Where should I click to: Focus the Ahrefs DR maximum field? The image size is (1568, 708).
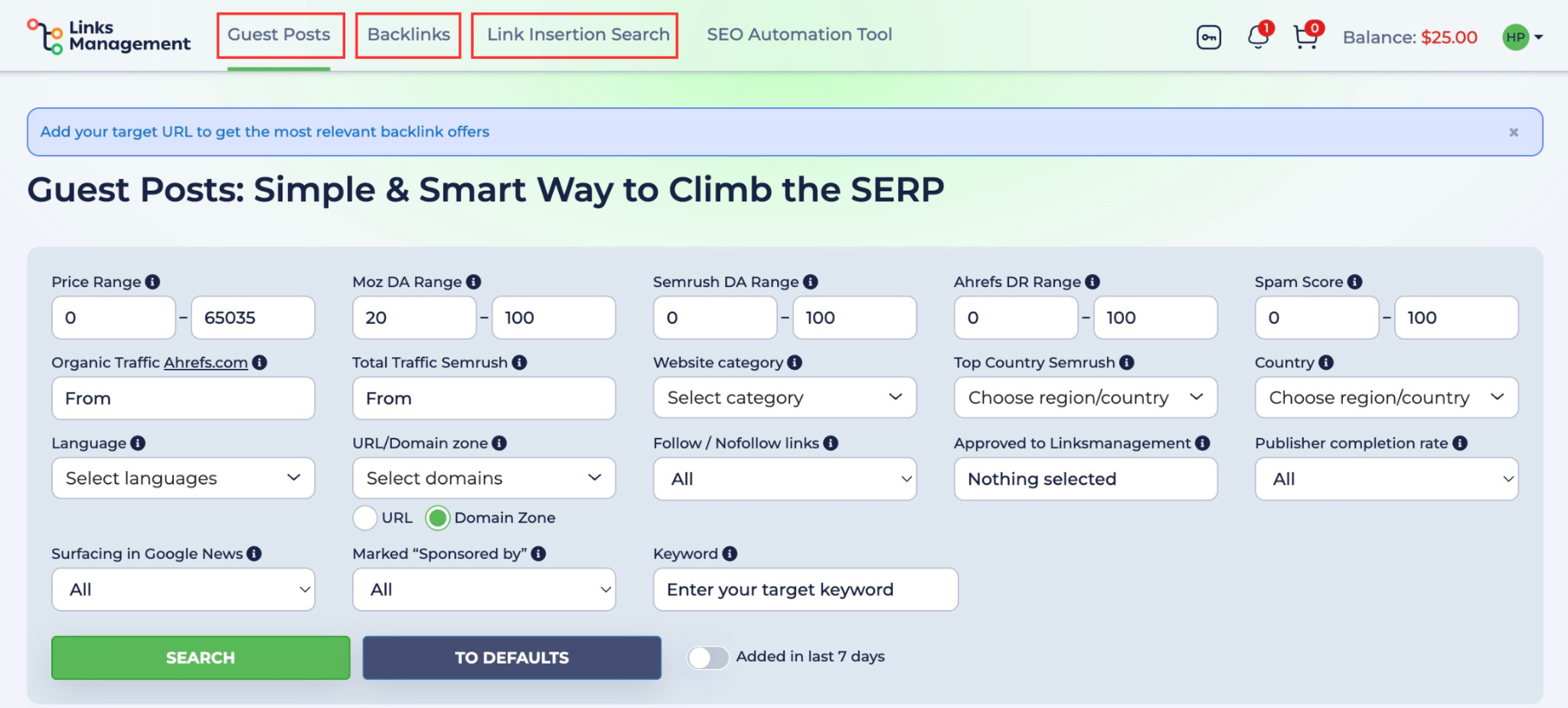[1155, 318]
